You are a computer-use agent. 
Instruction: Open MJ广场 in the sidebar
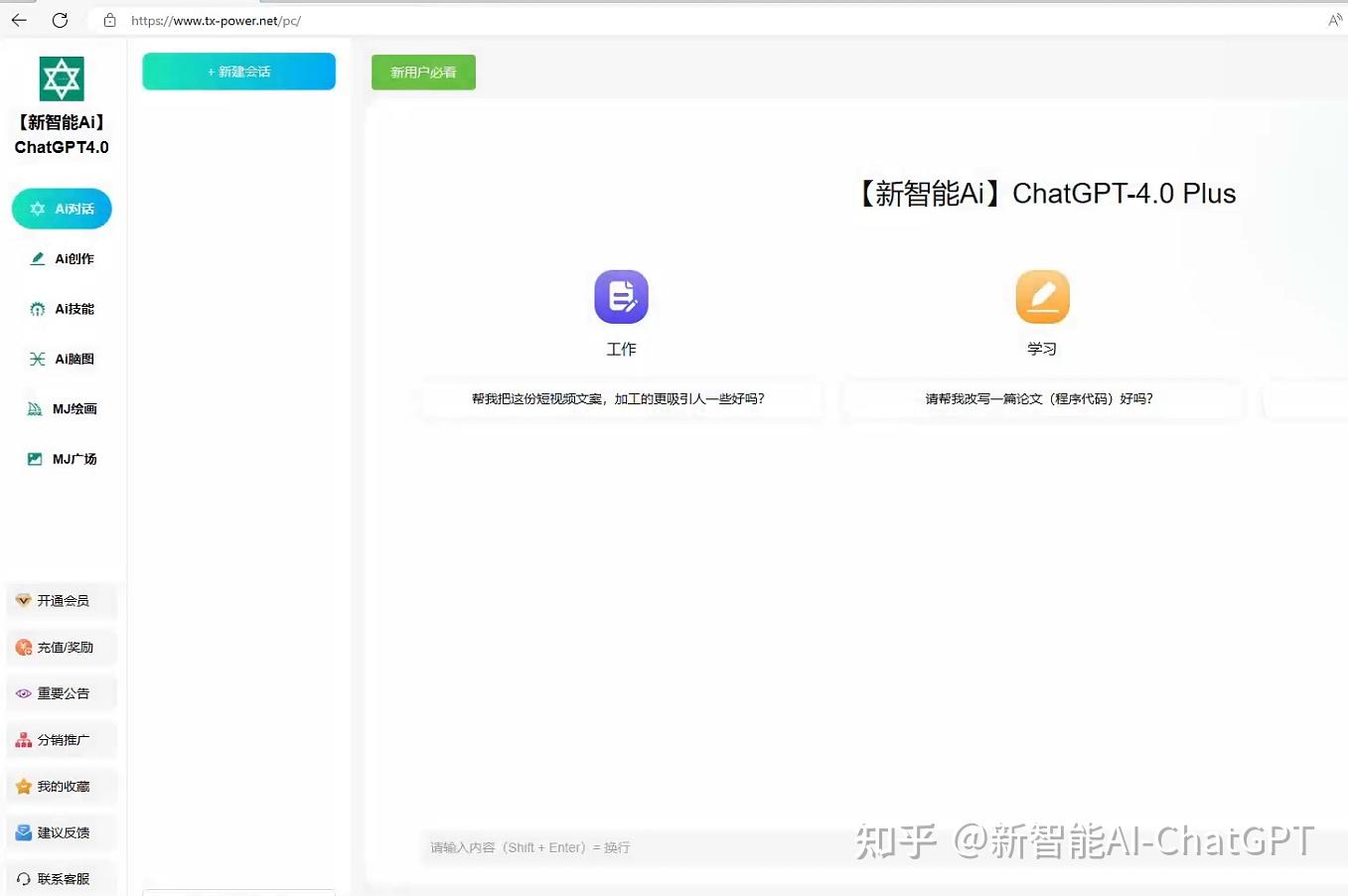click(62, 459)
